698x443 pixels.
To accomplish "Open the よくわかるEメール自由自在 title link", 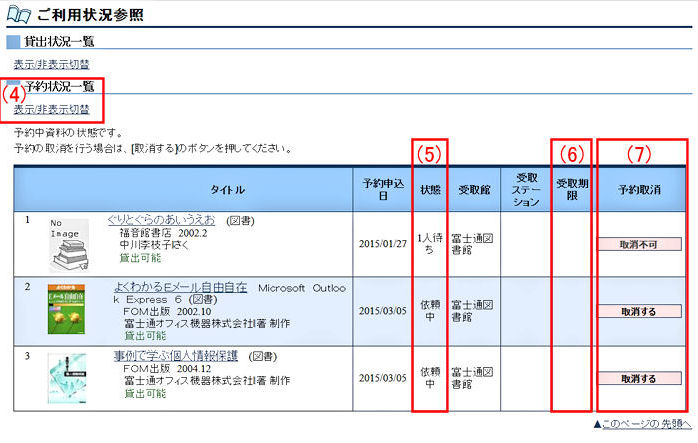I will point(180,286).
